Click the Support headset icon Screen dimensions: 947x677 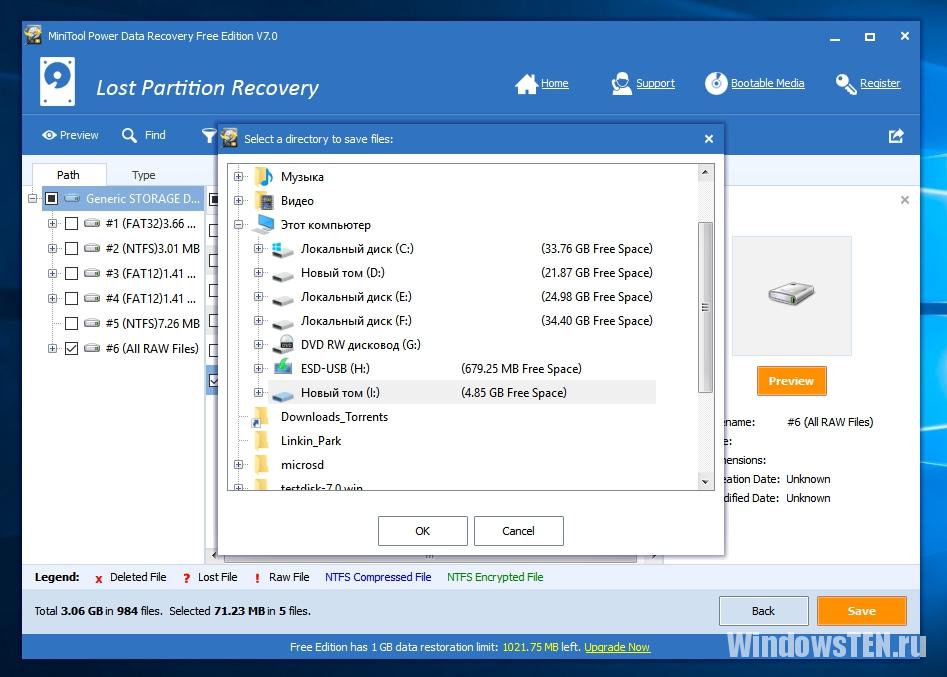pyautogui.click(x=621, y=84)
